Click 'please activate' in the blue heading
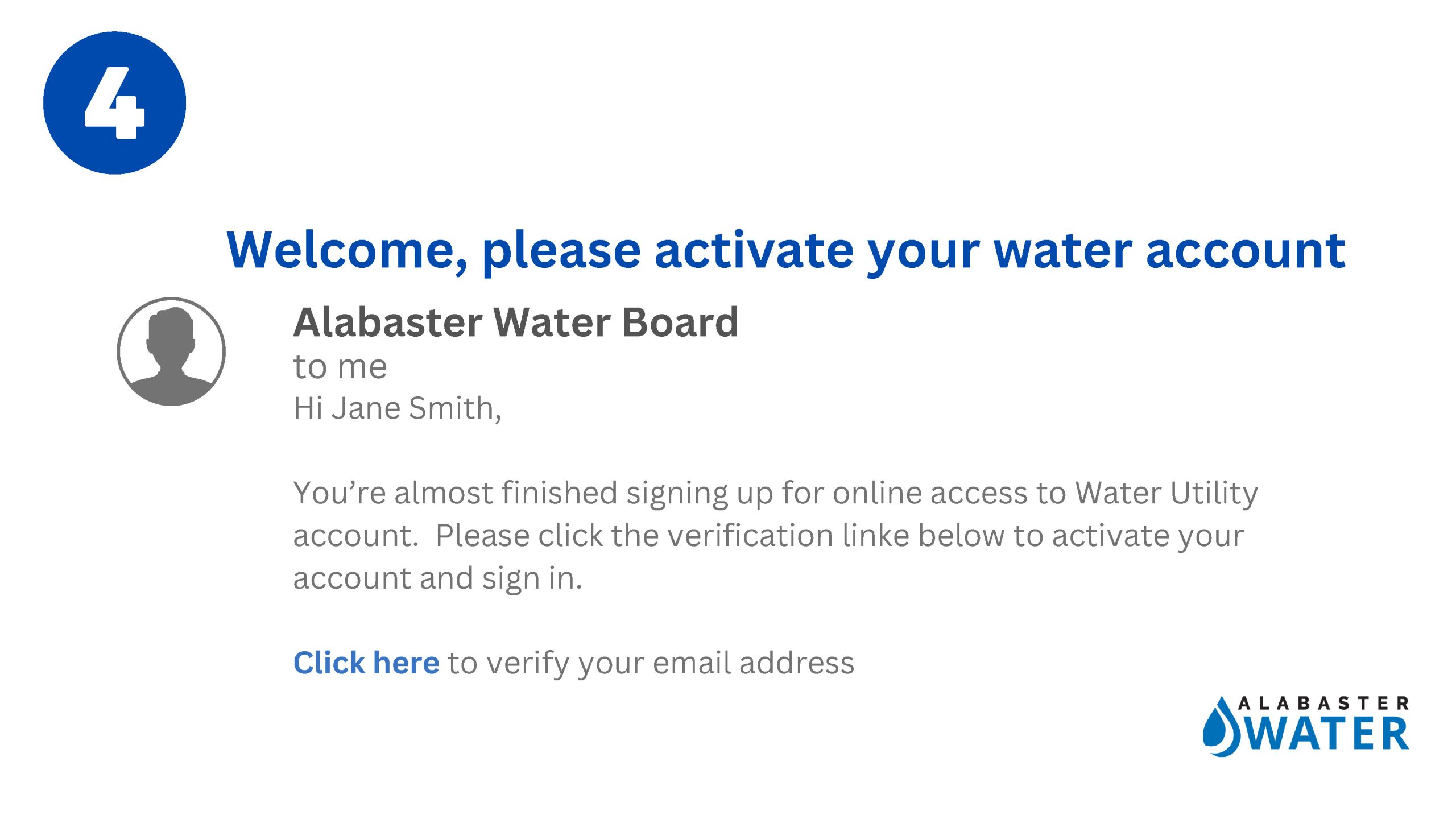 (668, 250)
